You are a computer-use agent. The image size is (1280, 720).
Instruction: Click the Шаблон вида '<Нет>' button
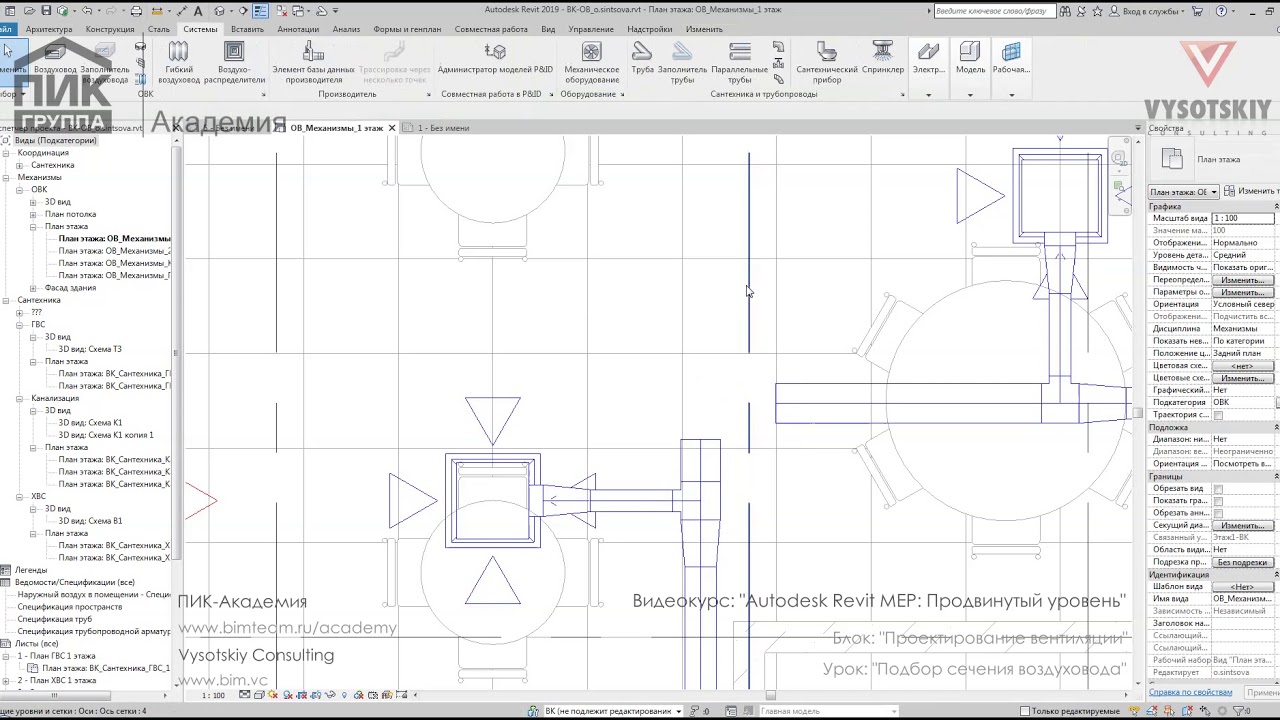click(1243, 586)
